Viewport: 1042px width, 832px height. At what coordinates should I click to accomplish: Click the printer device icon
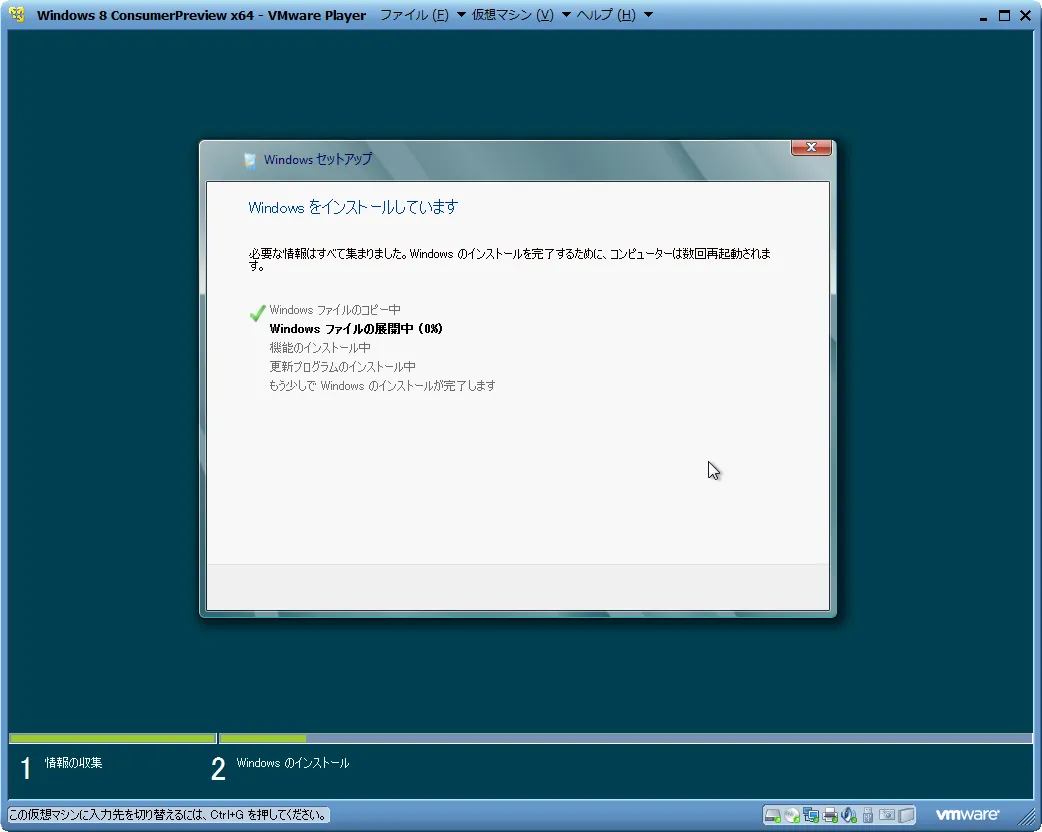(829, 815)
